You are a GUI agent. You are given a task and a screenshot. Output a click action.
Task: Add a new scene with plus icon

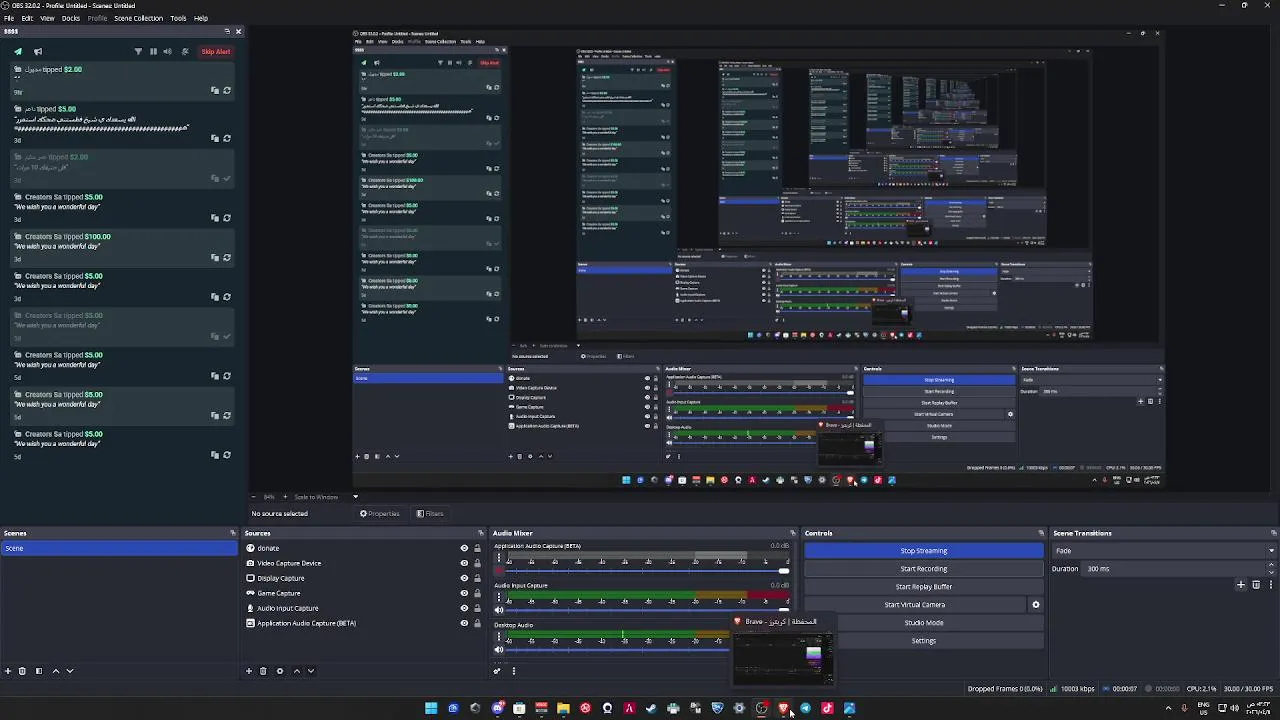pos(8,671)
